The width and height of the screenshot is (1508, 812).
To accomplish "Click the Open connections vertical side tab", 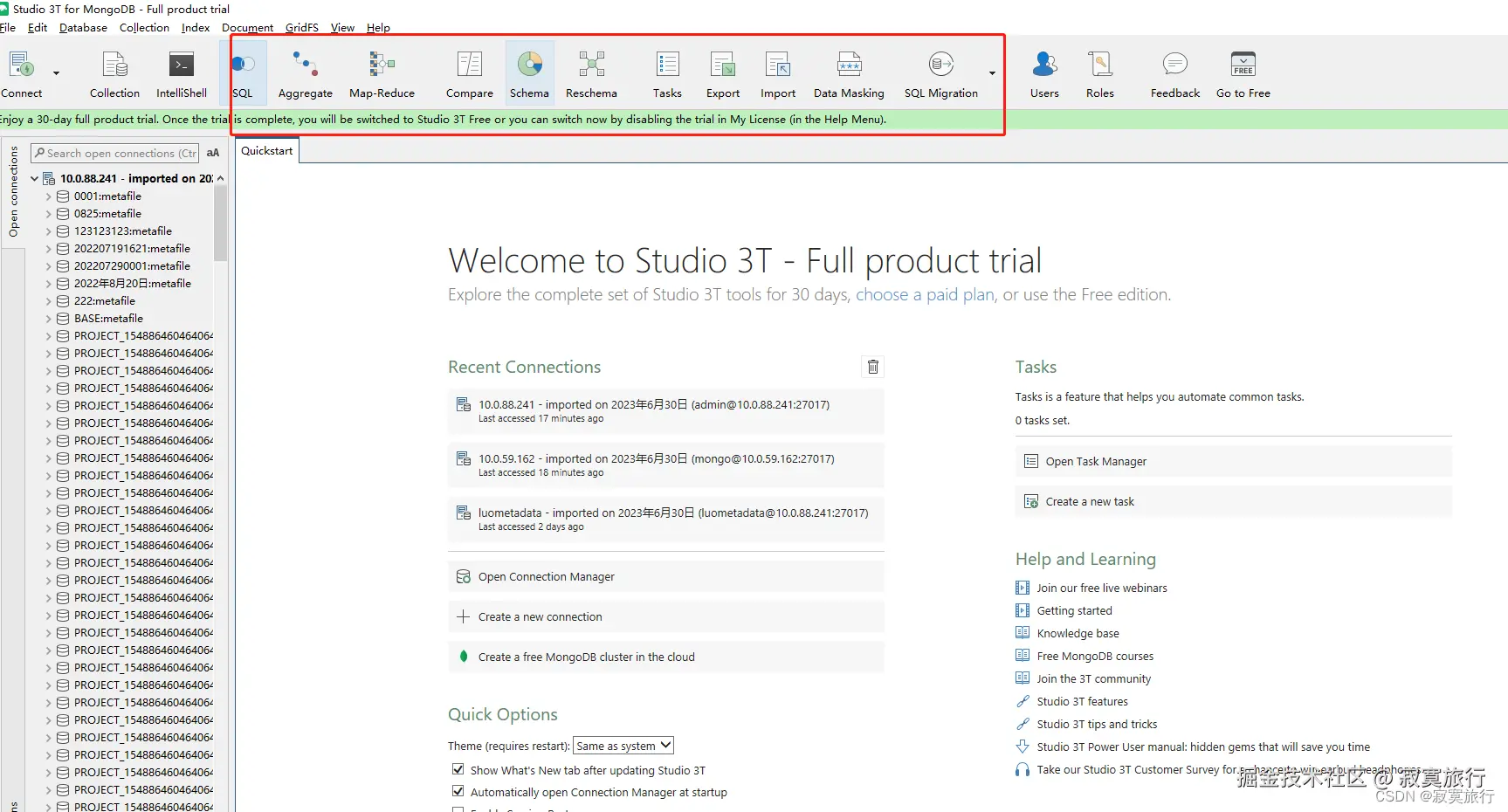I will pos(13,192).
